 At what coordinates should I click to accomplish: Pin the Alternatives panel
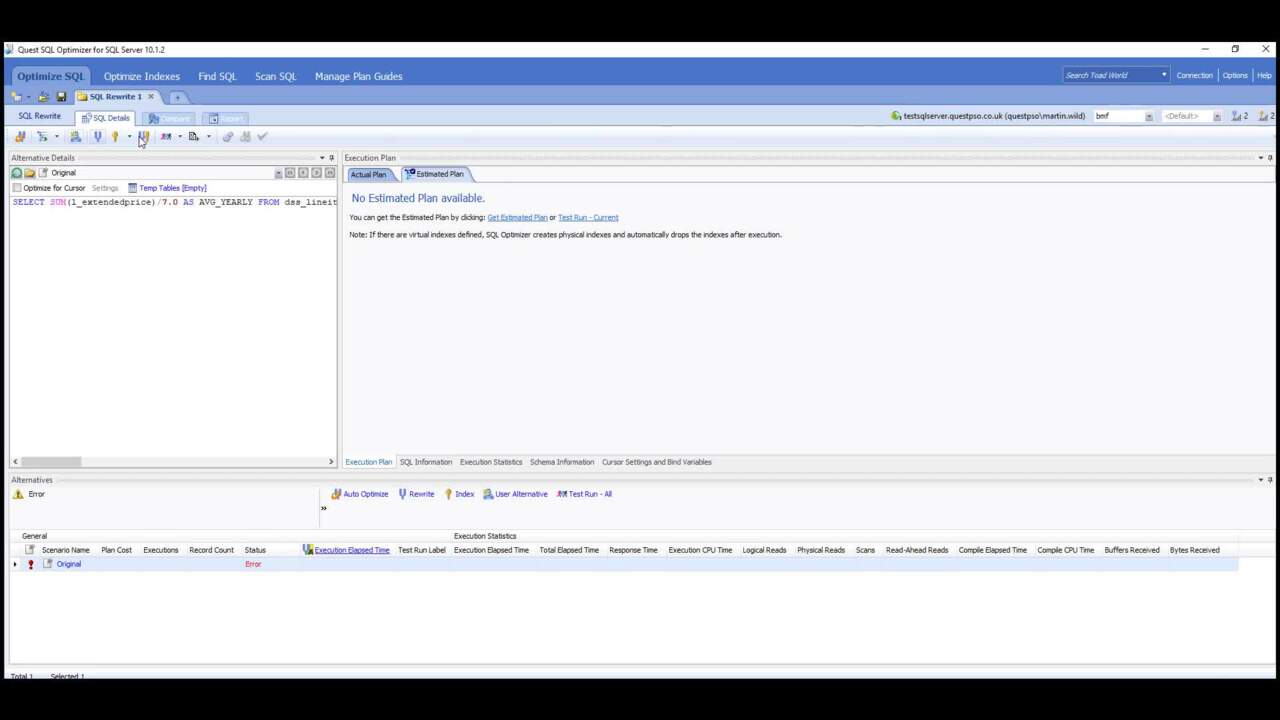click(x=1270, y=480)
